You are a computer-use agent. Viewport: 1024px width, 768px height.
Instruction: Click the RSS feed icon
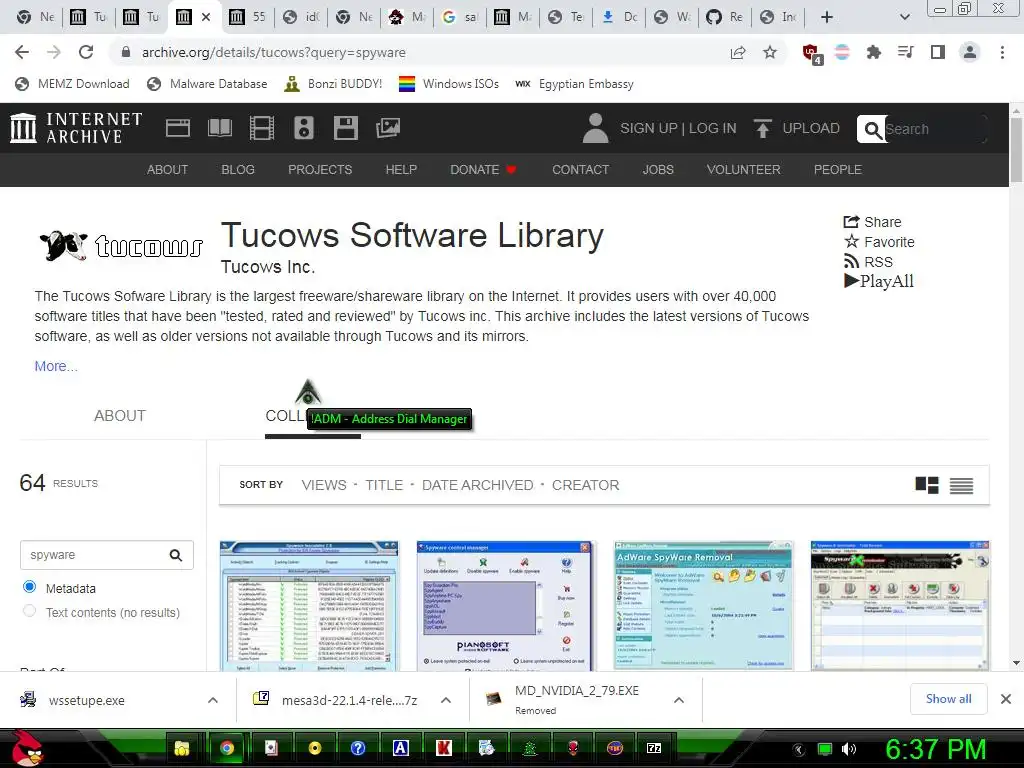(x=851, y=261)
